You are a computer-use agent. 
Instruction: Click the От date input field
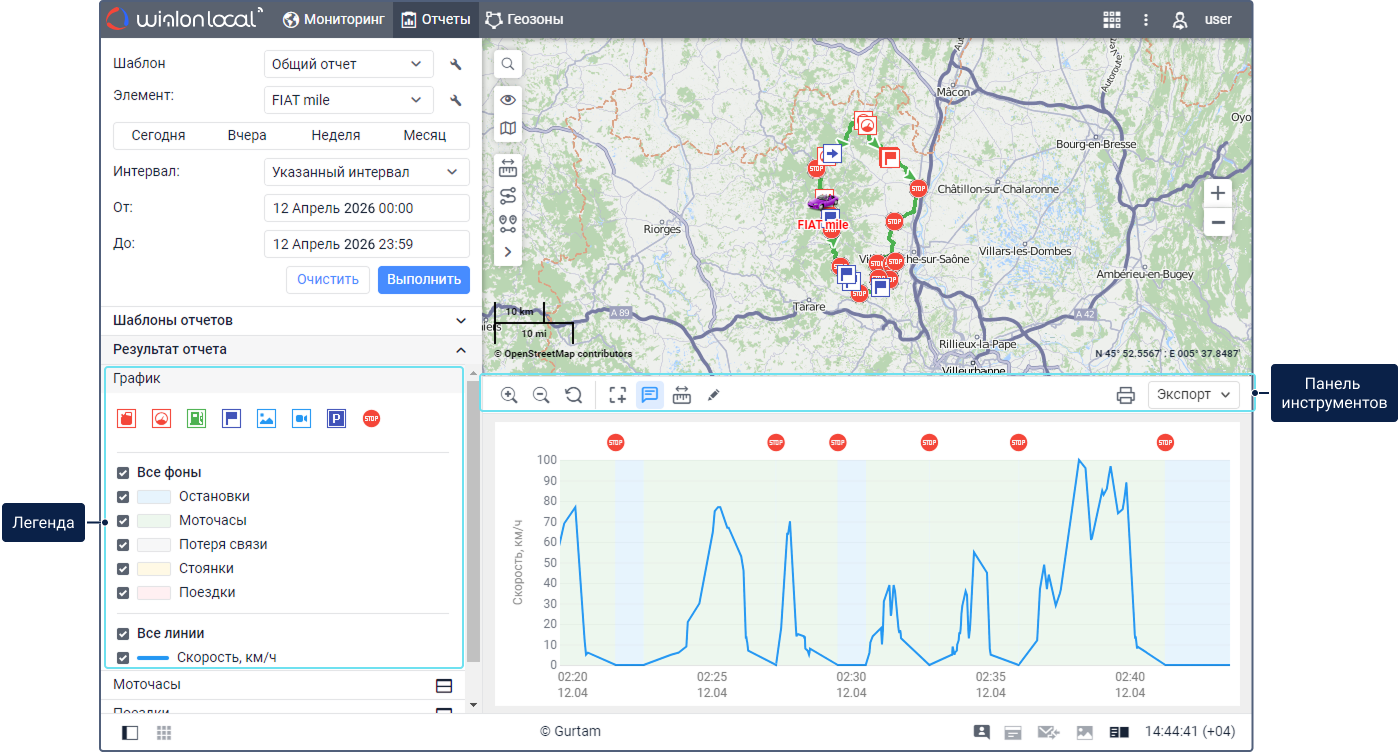pyautogui.click(x=366, y=208)
